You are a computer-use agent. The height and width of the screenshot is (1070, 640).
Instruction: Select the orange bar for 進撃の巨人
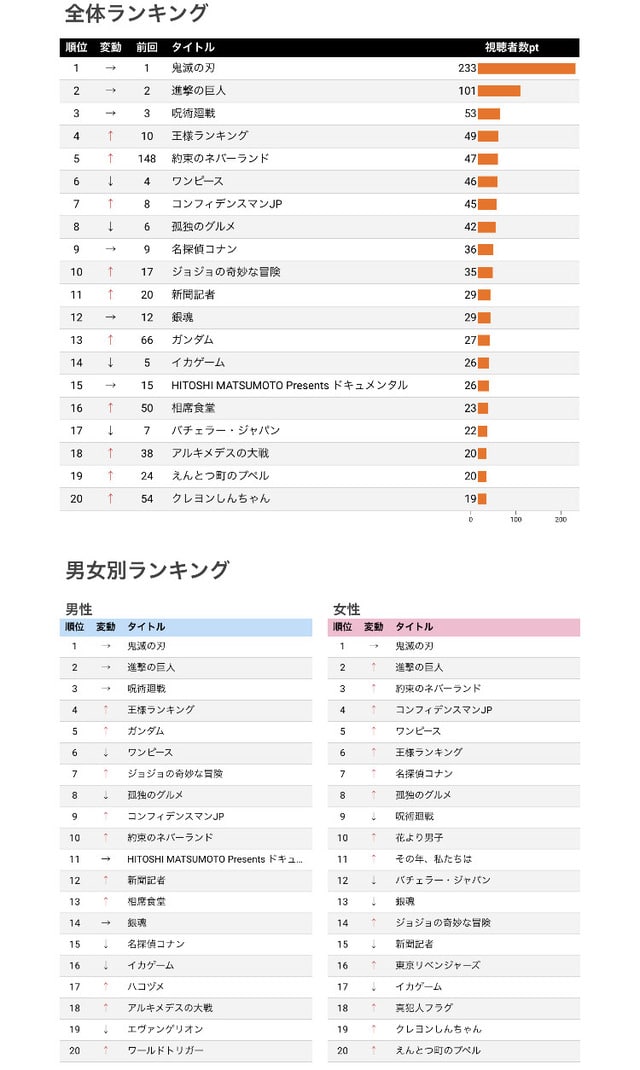tap(499, 91)
